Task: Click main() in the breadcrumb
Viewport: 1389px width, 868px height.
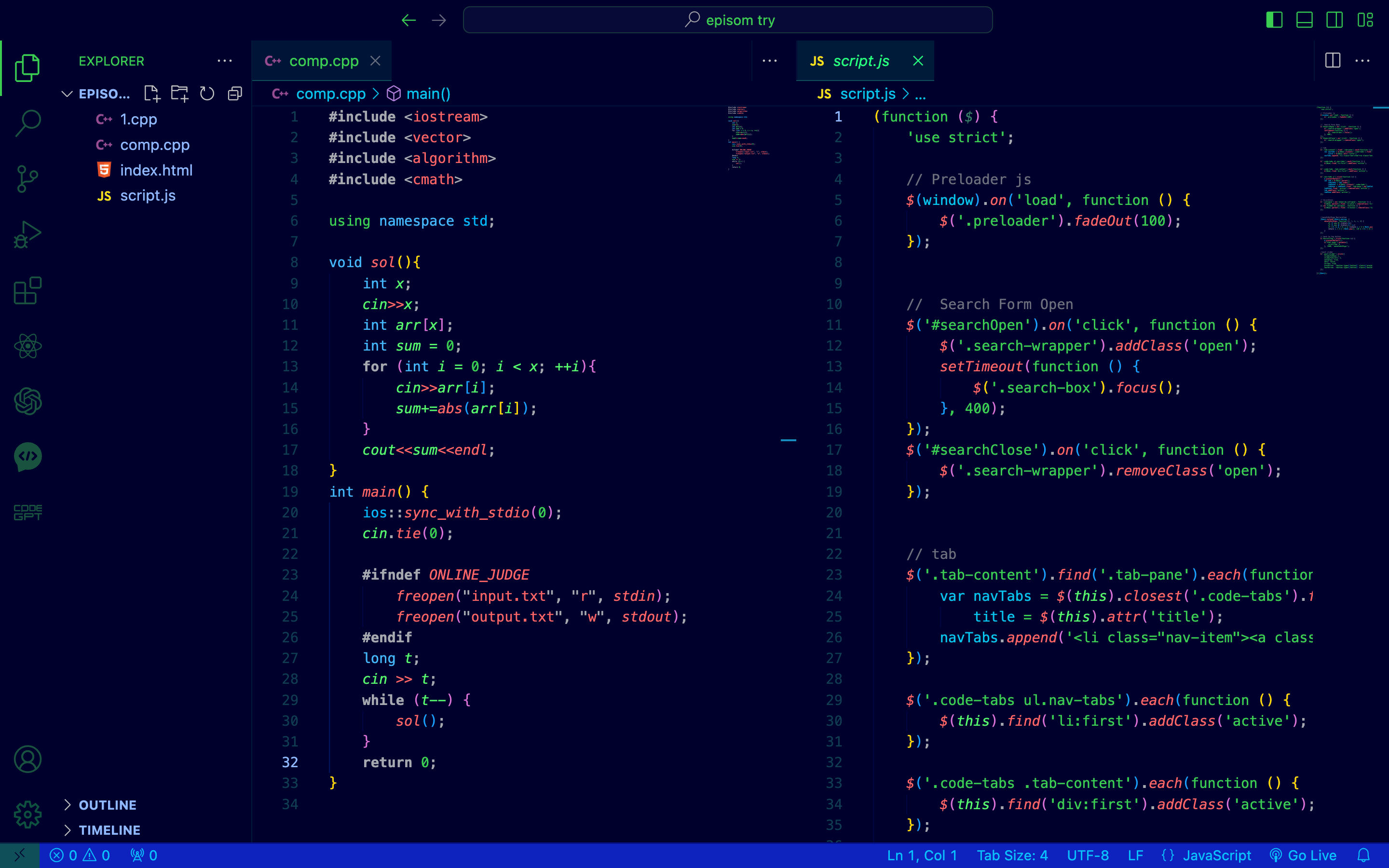Action: (428, 94)
